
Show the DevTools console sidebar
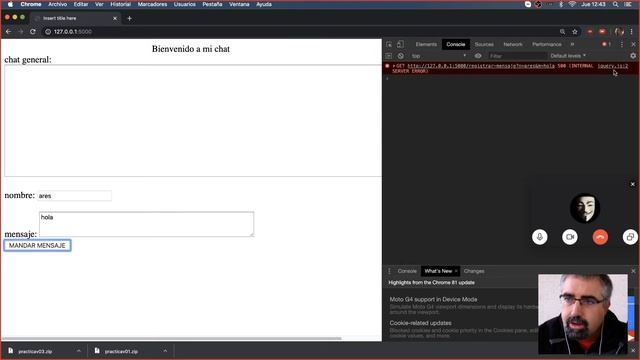point(389,56)
